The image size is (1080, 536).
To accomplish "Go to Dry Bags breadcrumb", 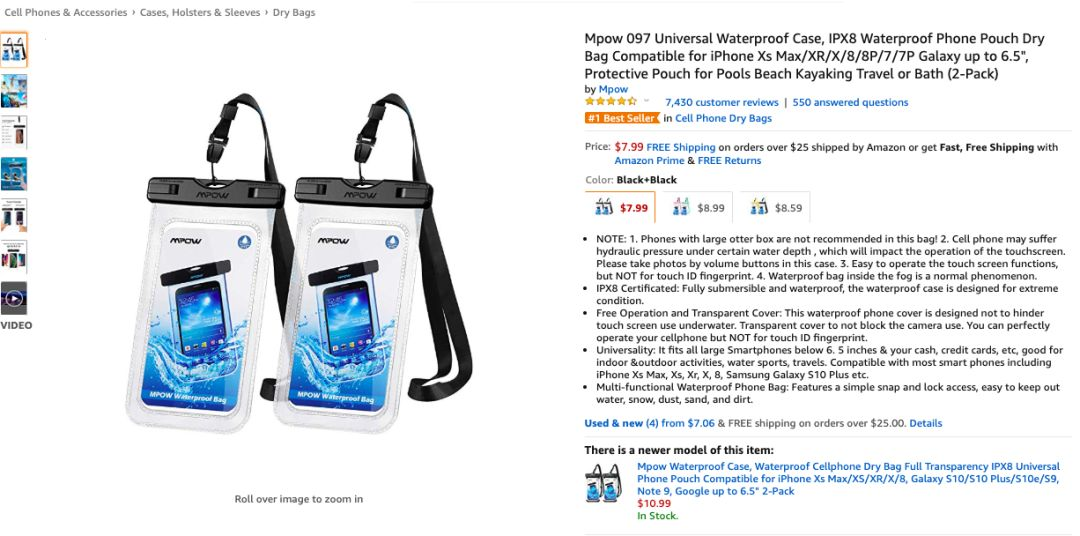I will (294, 12).
